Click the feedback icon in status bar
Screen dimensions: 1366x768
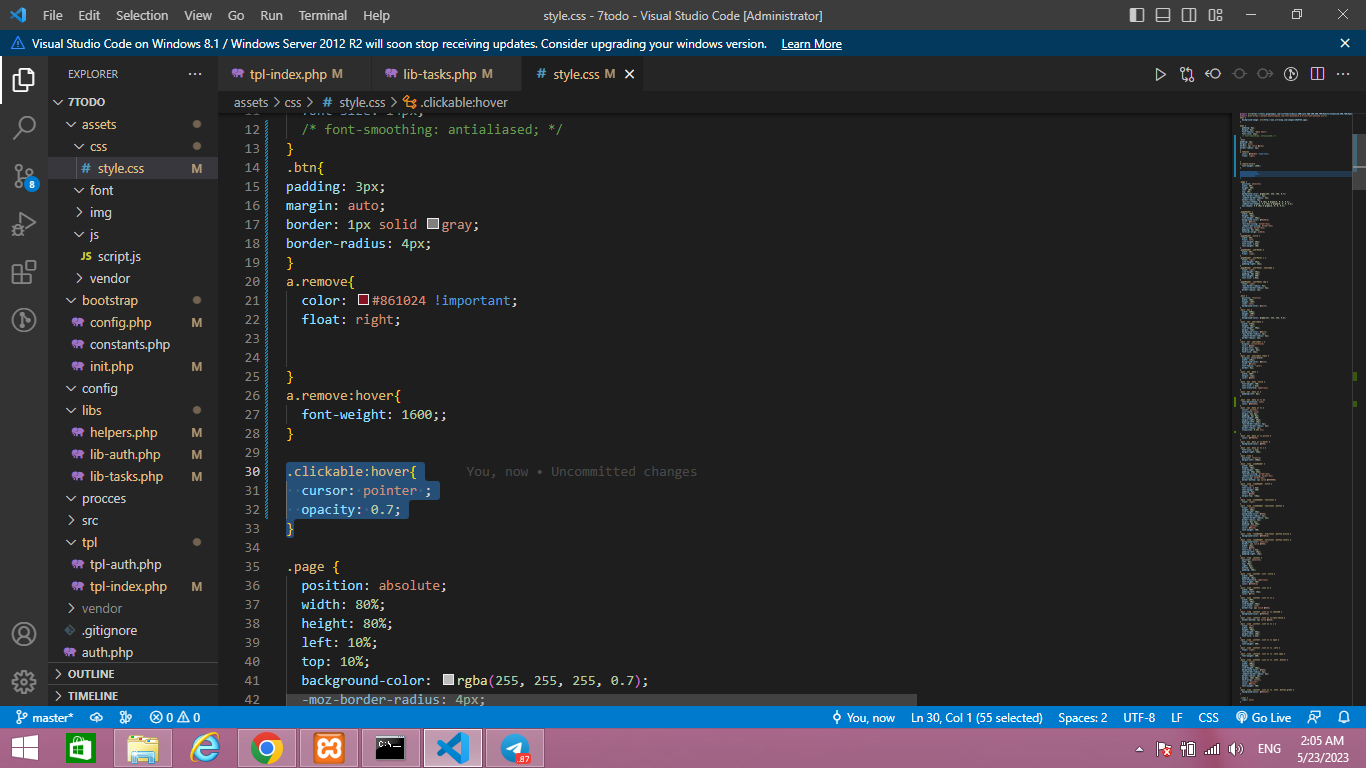1315,718
